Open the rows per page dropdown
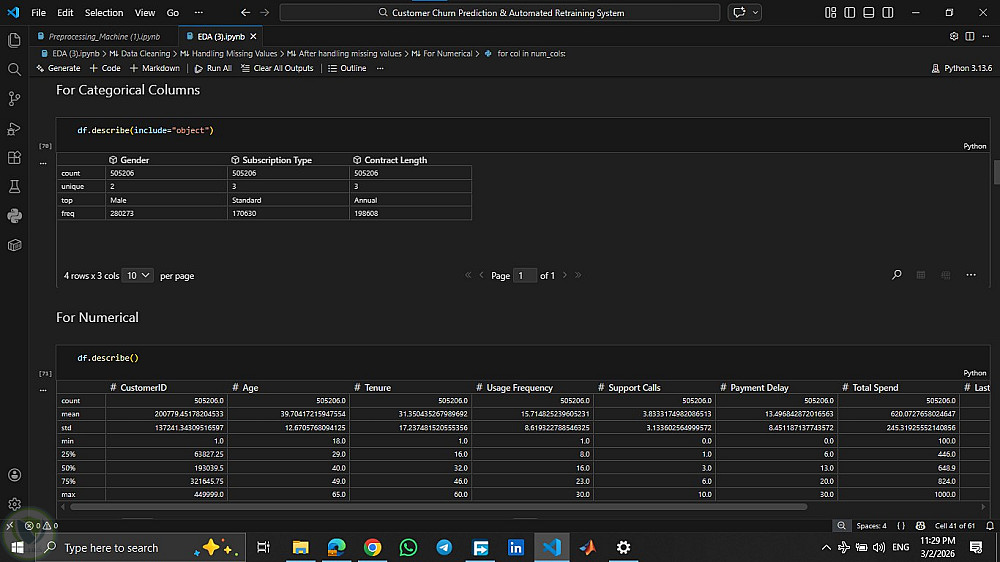 pos(138,275)
